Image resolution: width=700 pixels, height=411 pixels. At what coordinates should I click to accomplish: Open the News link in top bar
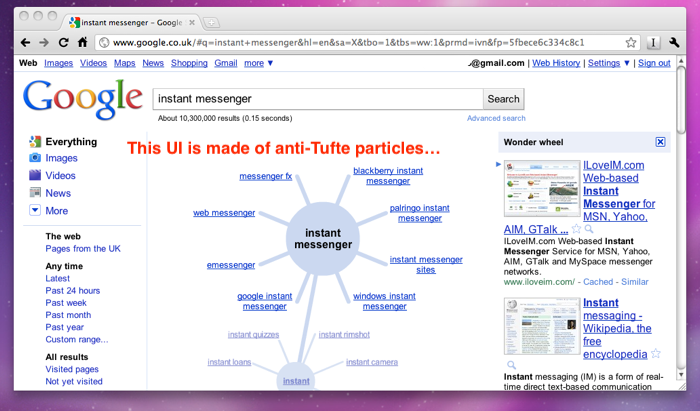point(153,63)
